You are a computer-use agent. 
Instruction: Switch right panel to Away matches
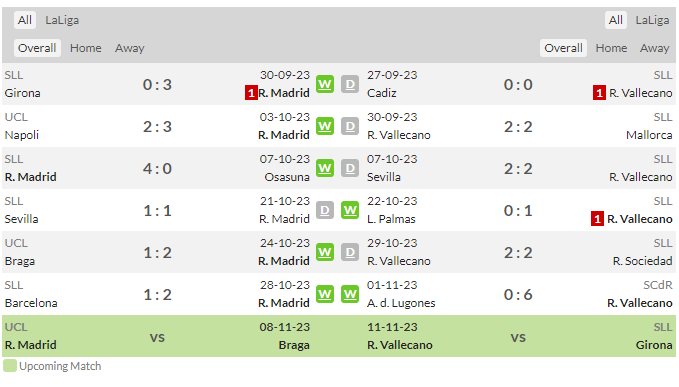click(x=654, y=48)
